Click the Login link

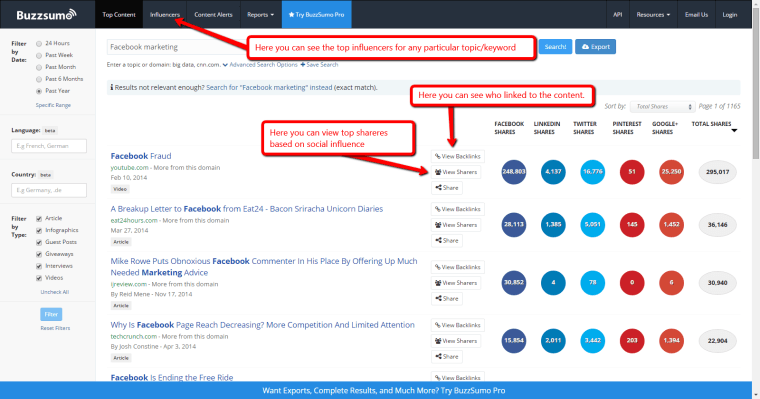tap(729, 15)
